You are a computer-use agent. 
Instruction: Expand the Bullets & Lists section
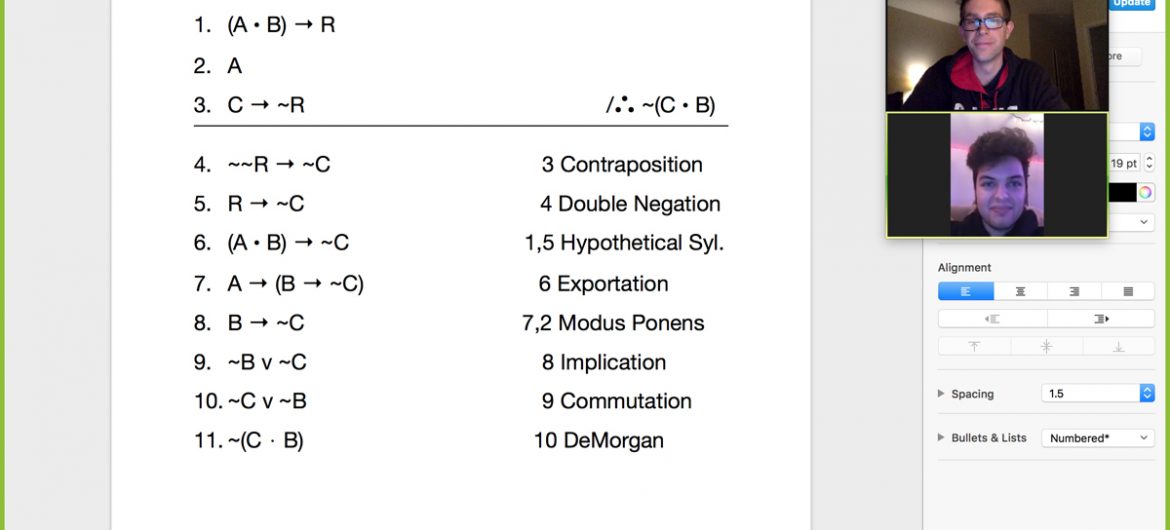[x=941, y=438]
